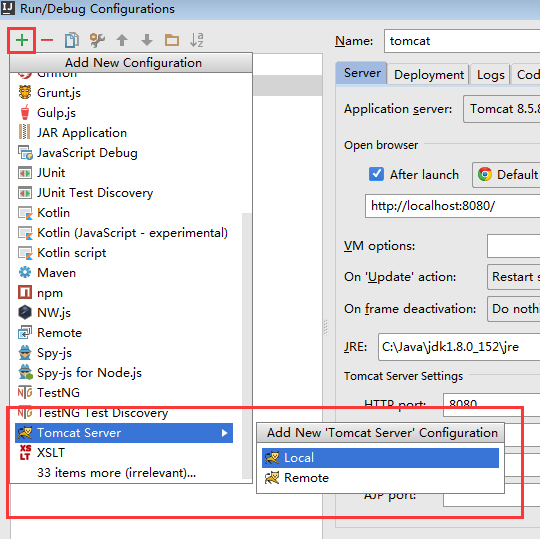Image resolution: width=540 pixels, height=539 pixels.
Task: Choose the Maven configuration type
Action: click(x=125, y=272)
